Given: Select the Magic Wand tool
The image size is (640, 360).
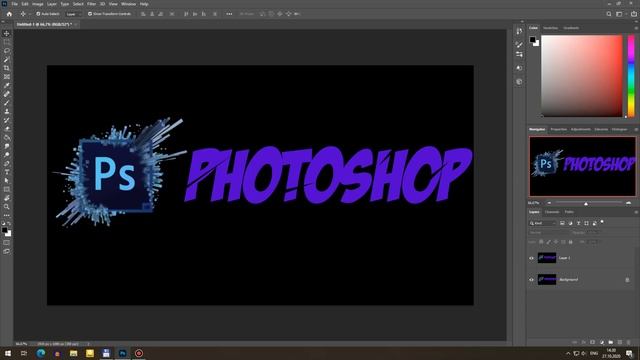Looking at the screenshot, I should pos(7,60).
